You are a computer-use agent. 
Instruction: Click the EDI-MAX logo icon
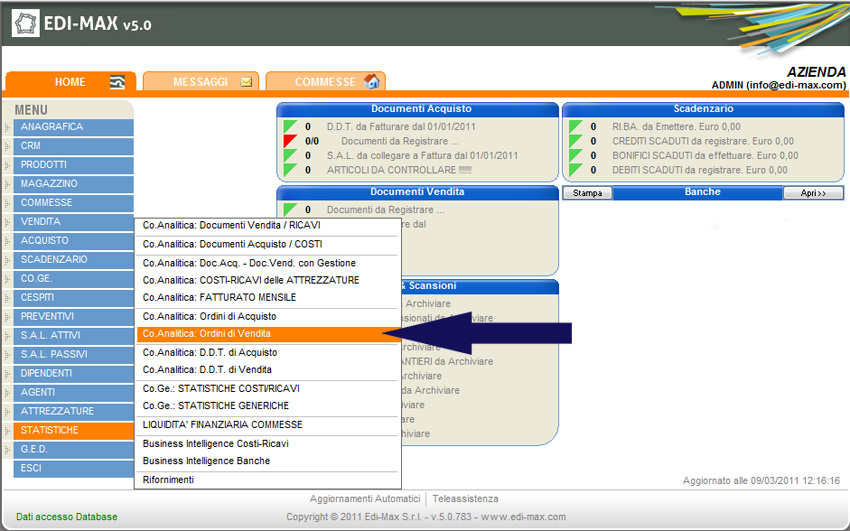point(27,23)
